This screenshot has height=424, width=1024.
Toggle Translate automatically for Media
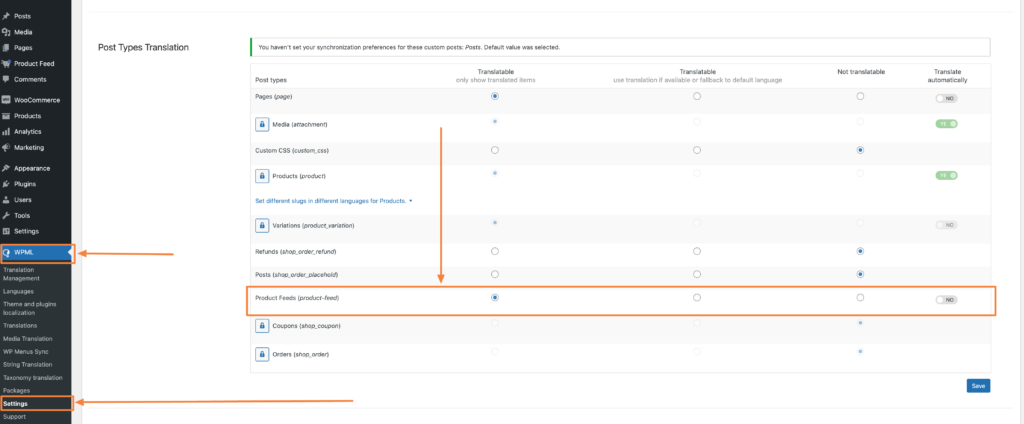tap(946, 123)
